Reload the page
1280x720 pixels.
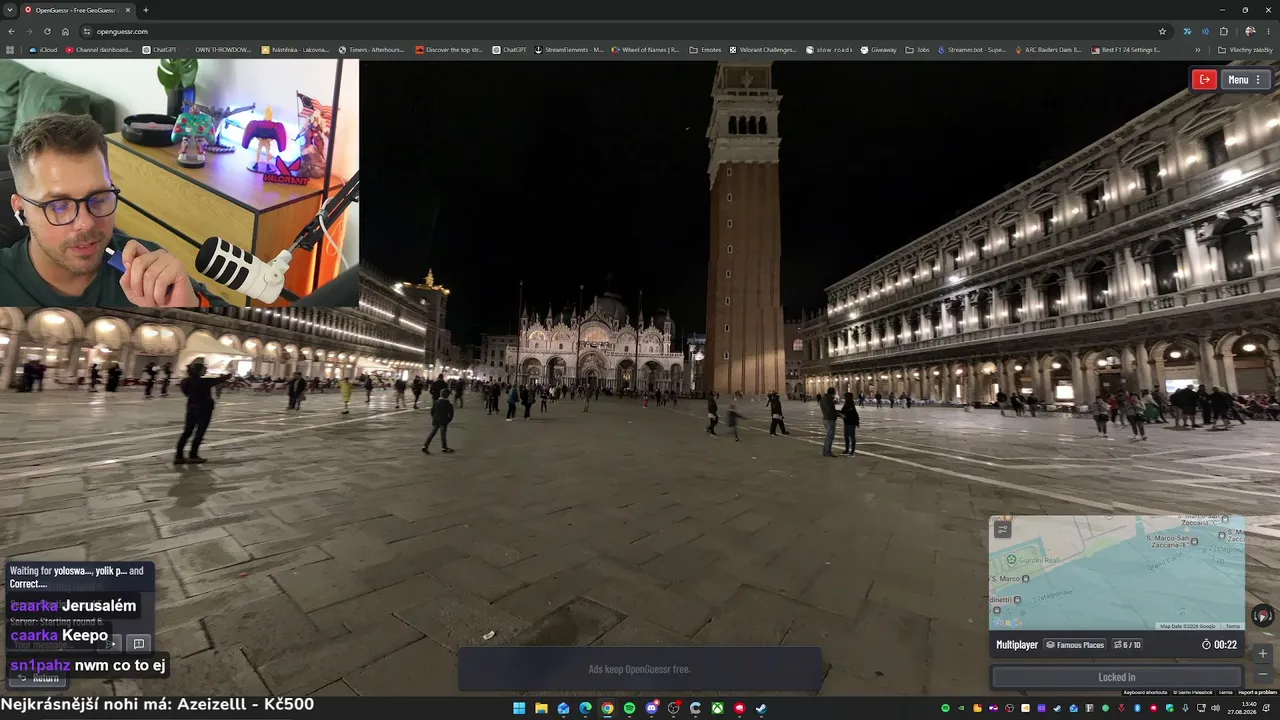point(48,31)
